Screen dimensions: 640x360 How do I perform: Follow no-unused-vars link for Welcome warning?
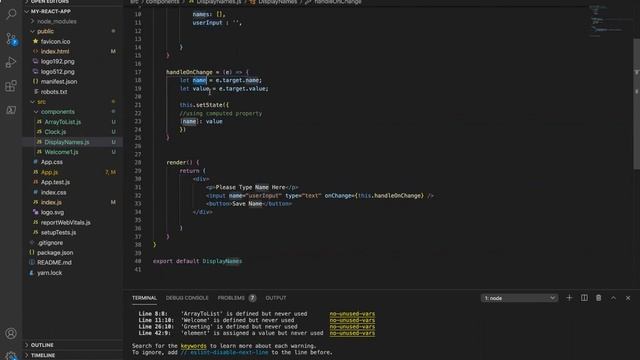(x=352, y=320)
